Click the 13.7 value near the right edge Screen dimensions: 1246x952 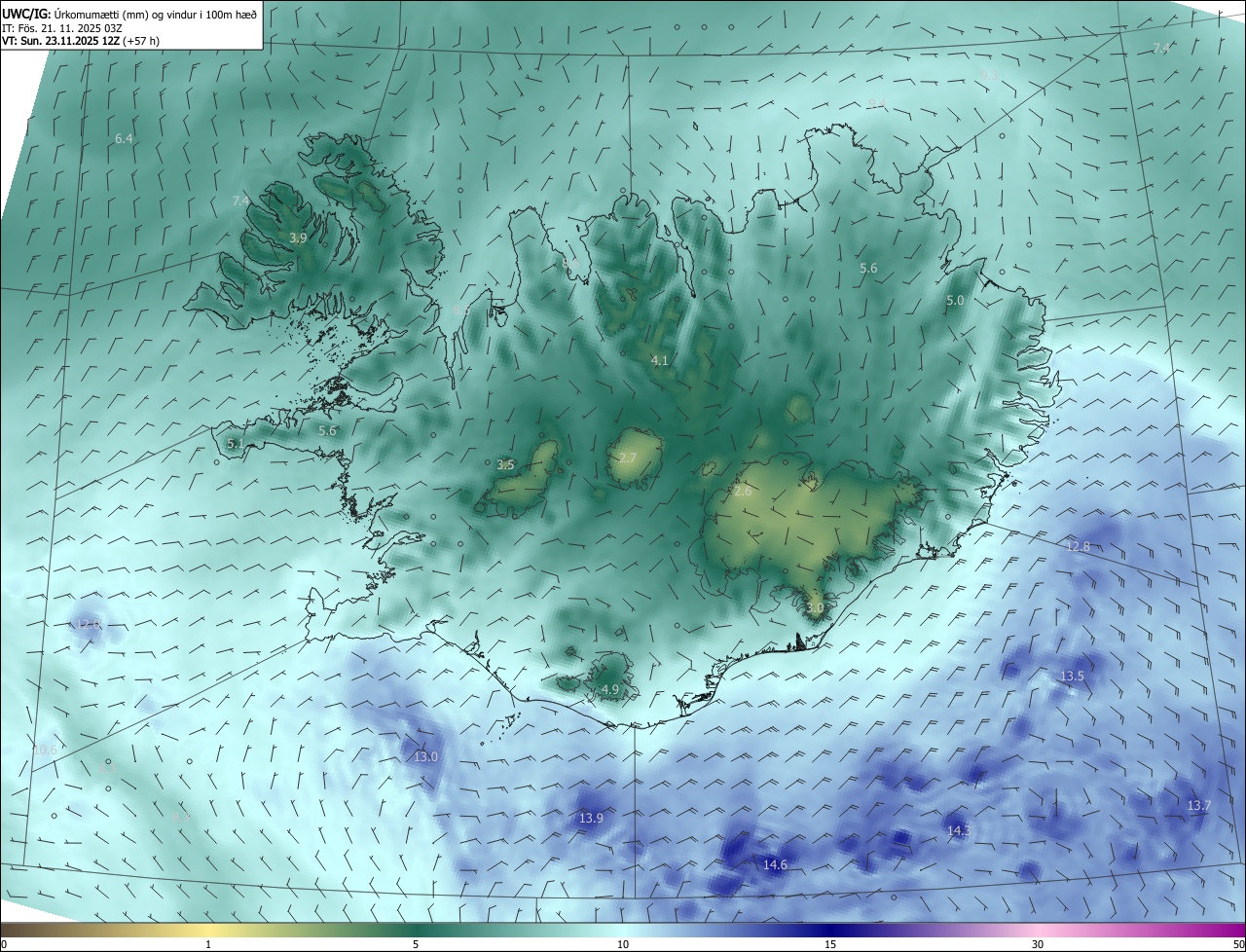click(1198, 806)
